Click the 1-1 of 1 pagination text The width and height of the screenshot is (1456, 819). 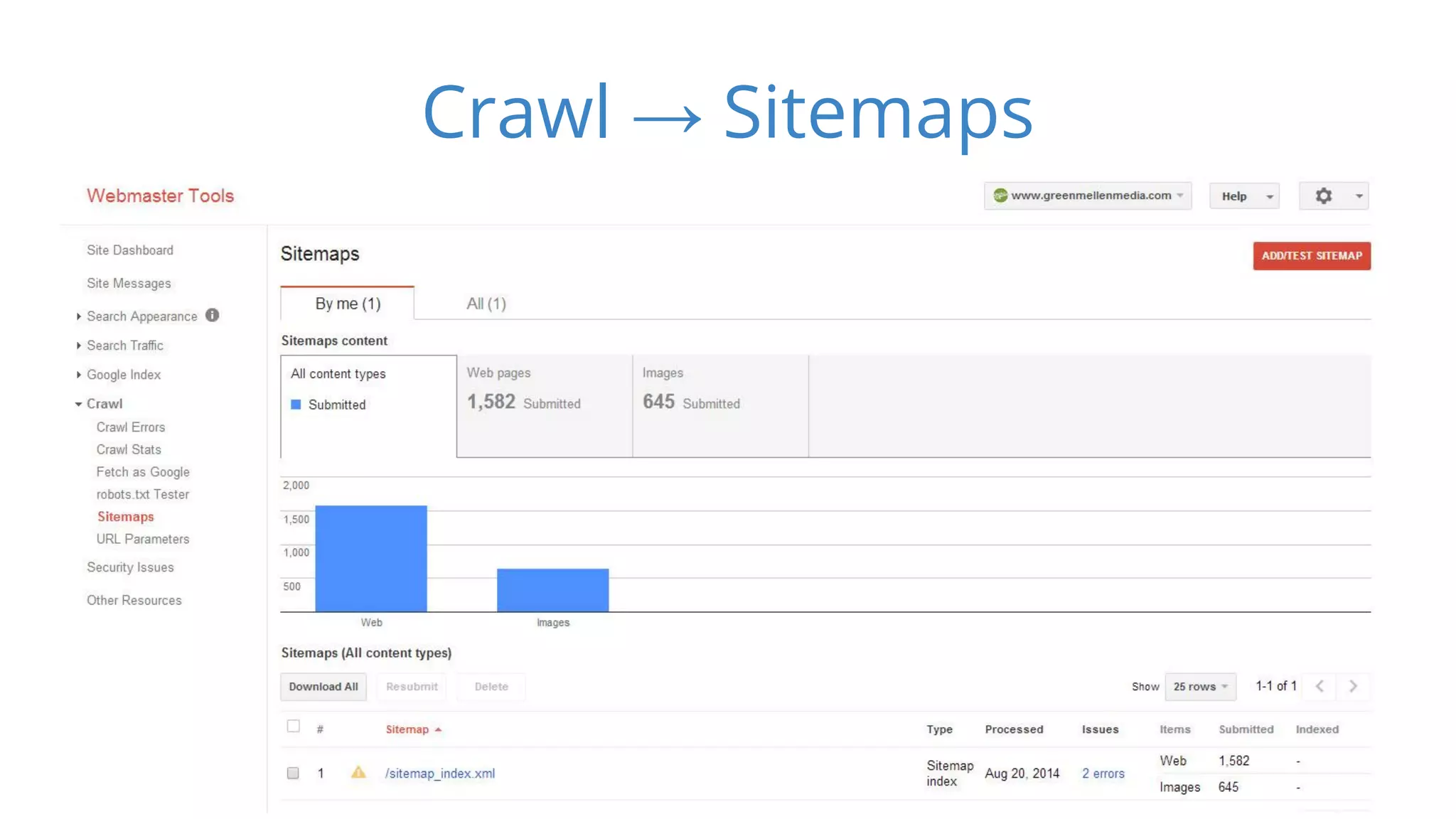click(x=1276, y=686)
